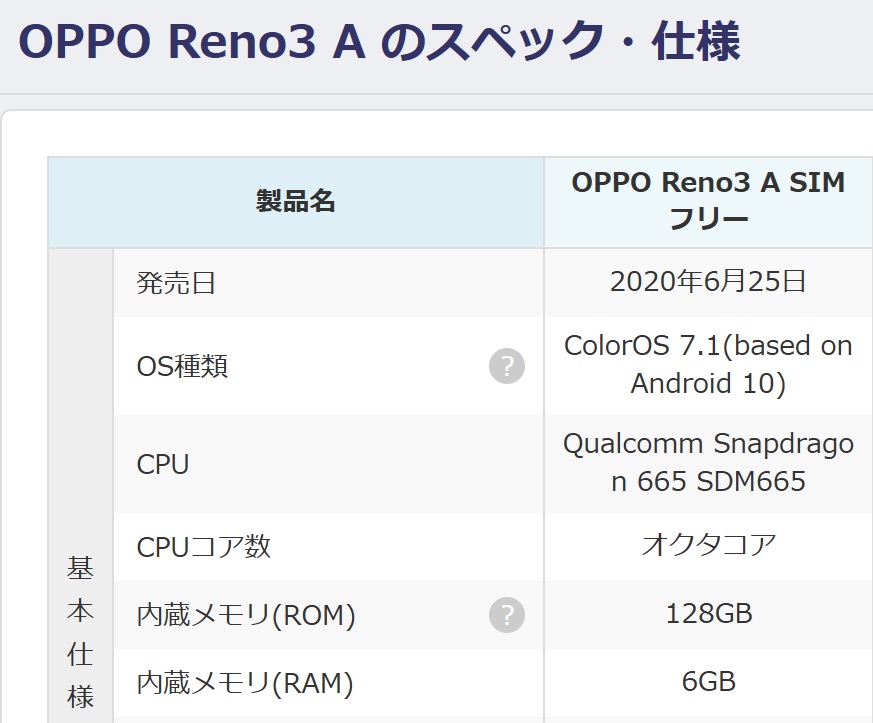Select the 製品名 header cell

(x=296, y=202)
